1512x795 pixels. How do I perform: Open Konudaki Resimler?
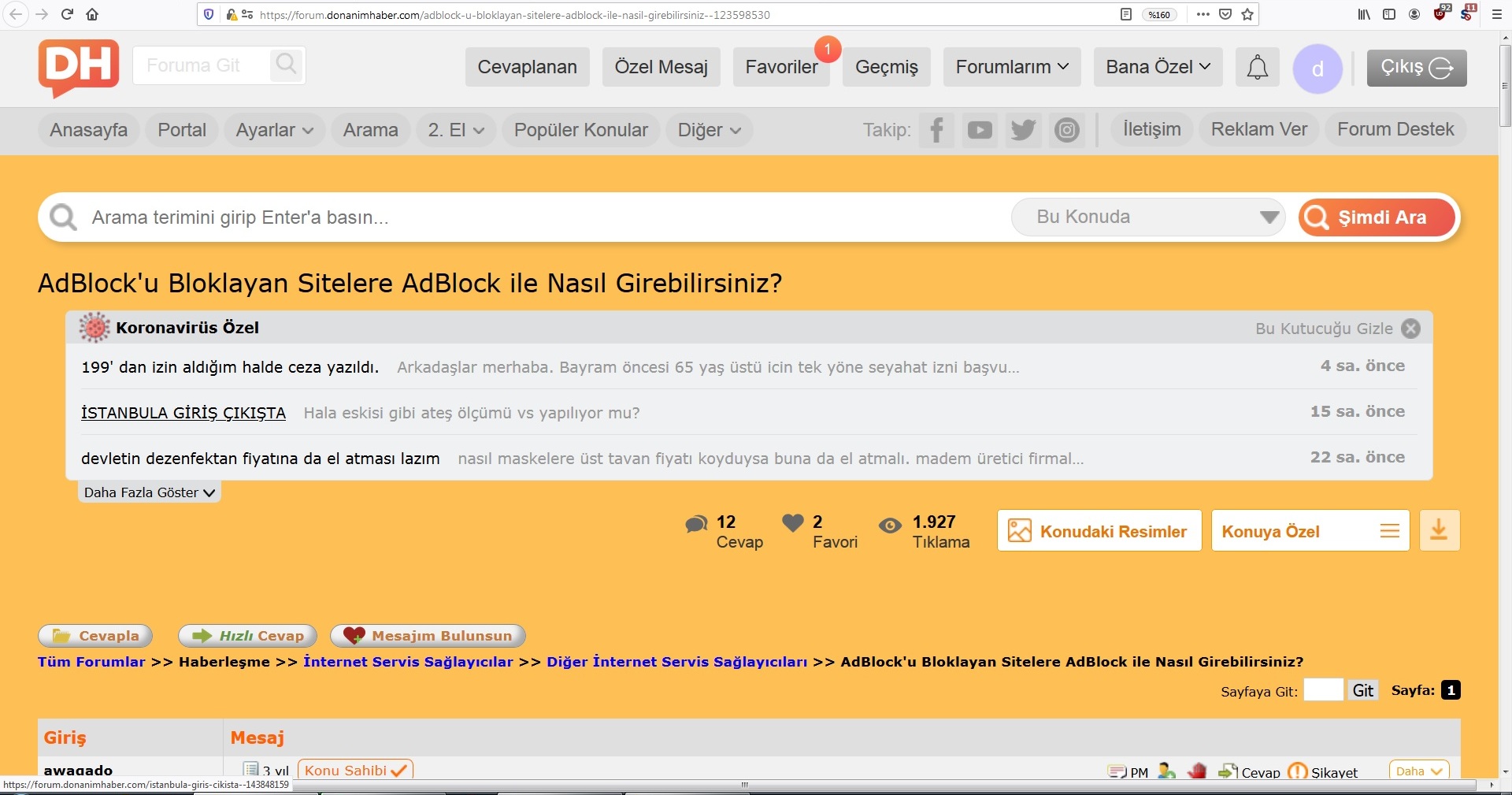[x=1099, y=530]
